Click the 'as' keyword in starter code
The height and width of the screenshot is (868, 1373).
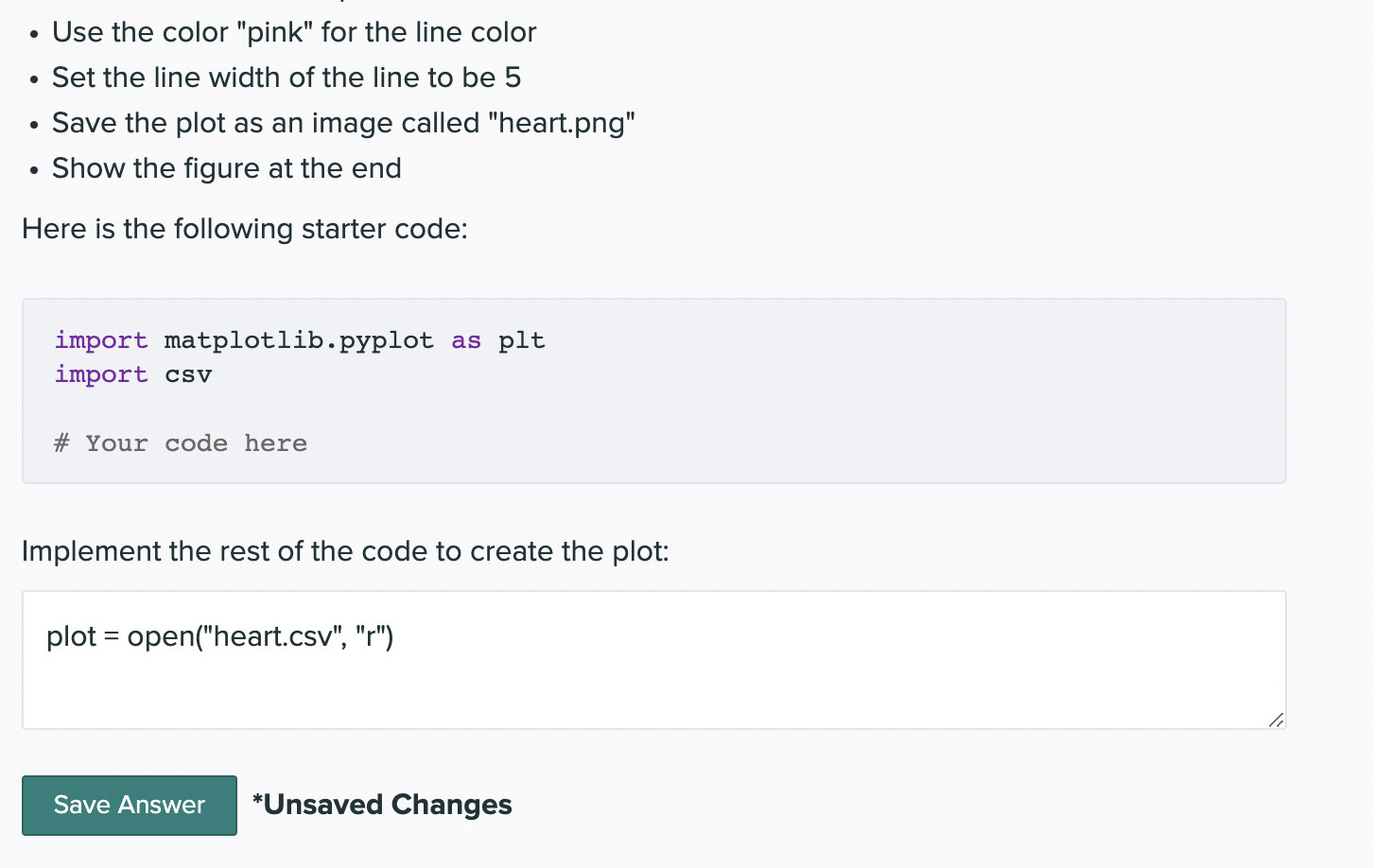pos(466,340)
